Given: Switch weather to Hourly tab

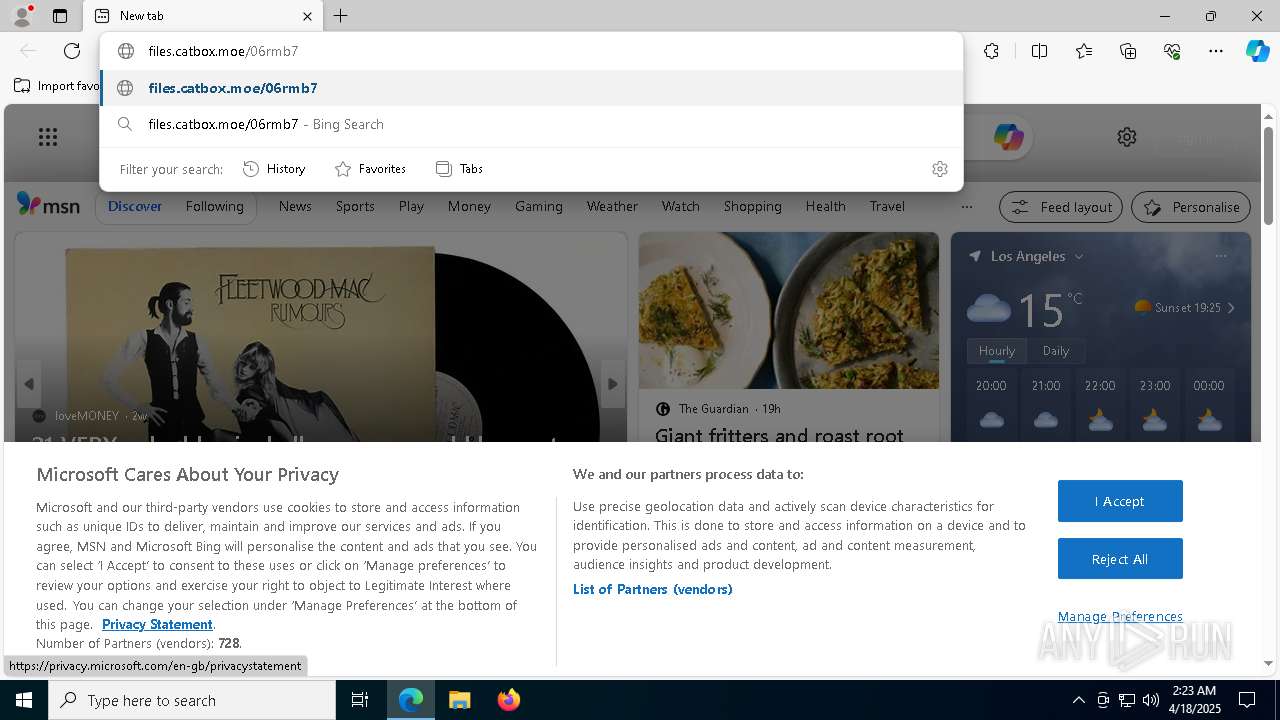Looking at the screenshot, I should 996,351.
